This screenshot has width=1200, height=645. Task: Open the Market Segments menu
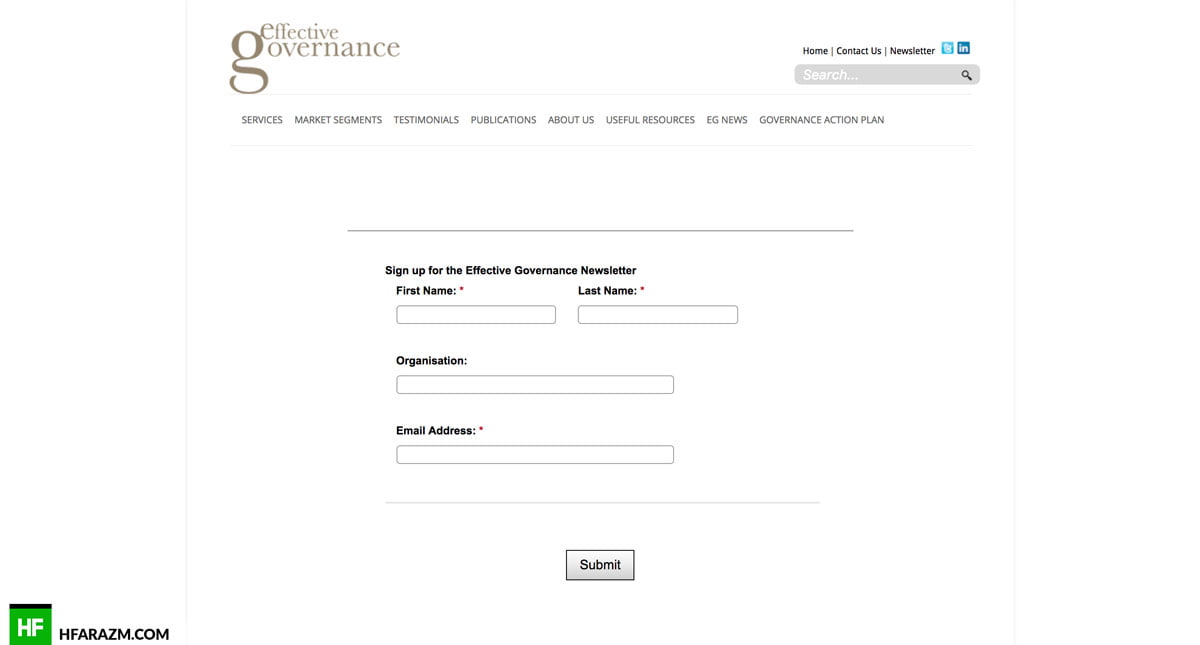(x=338, y=120)
